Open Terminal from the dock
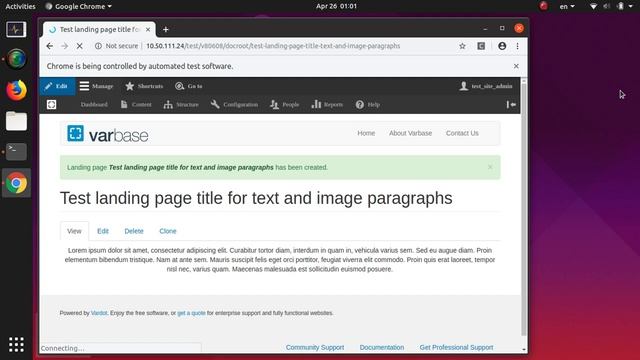The height and width of the screenshot is (360, 640). click(16, 151)
